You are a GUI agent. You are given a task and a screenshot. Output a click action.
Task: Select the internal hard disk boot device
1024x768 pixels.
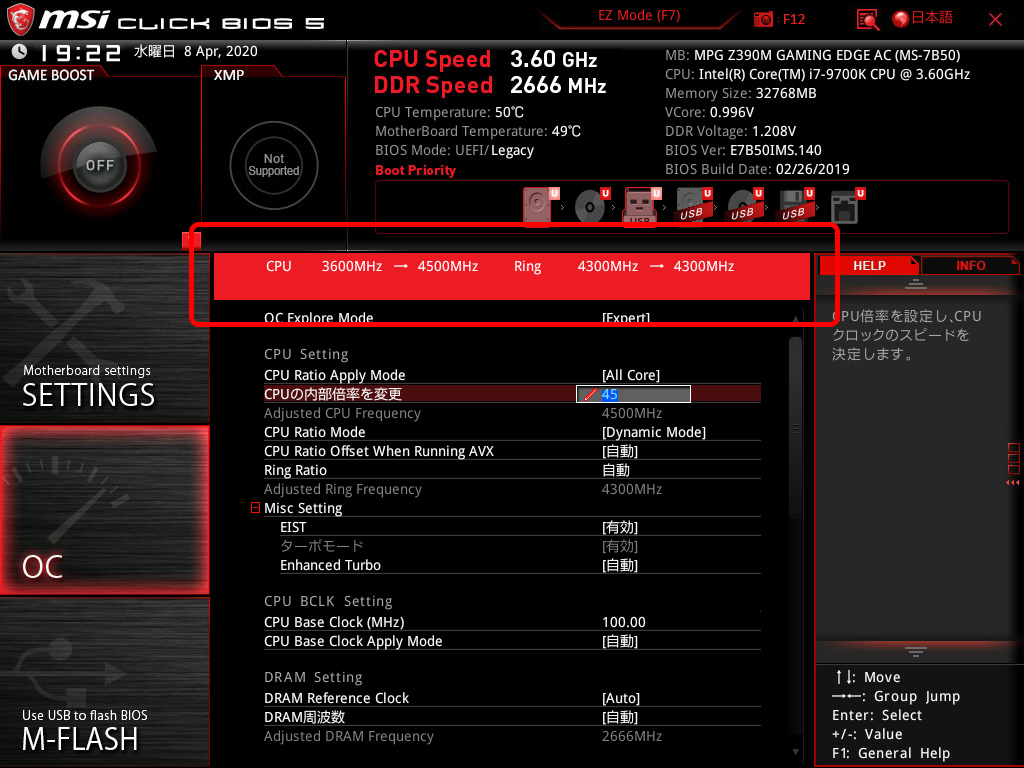point(539,206)
